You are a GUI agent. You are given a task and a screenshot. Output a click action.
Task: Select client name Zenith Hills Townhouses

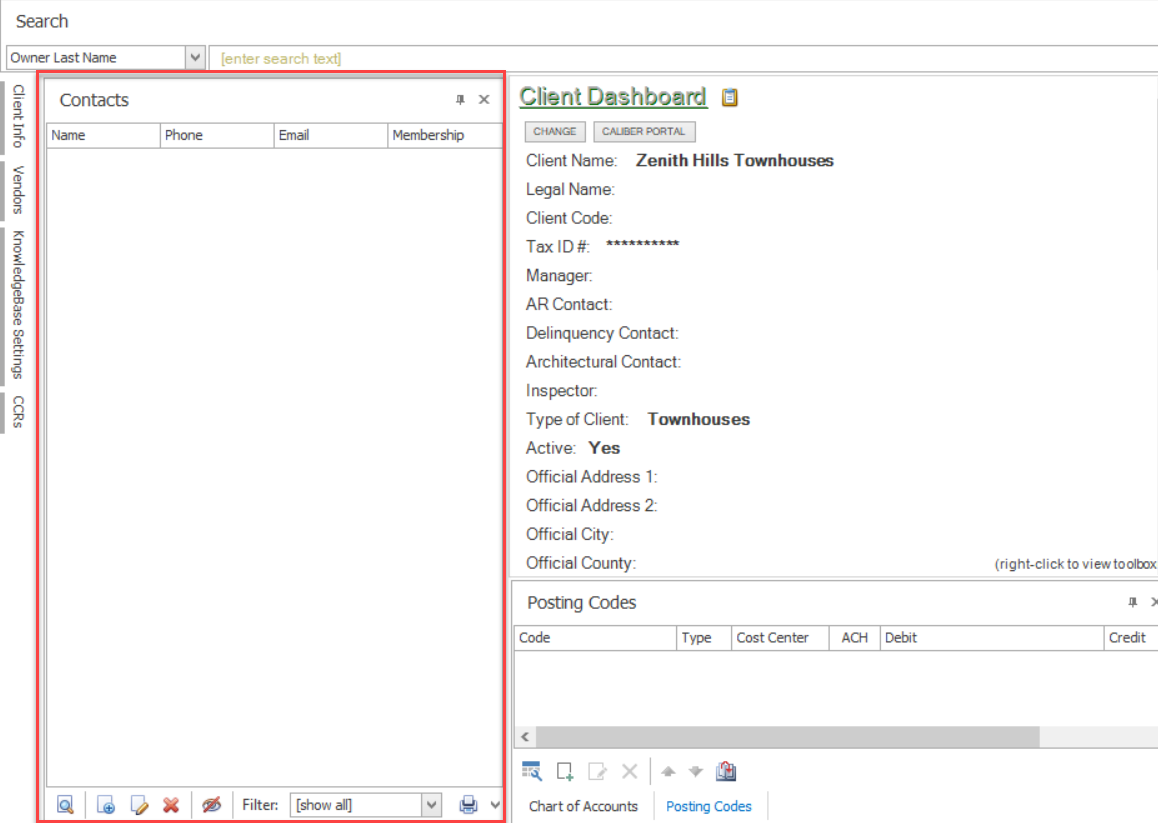click(x=735, y=160)
